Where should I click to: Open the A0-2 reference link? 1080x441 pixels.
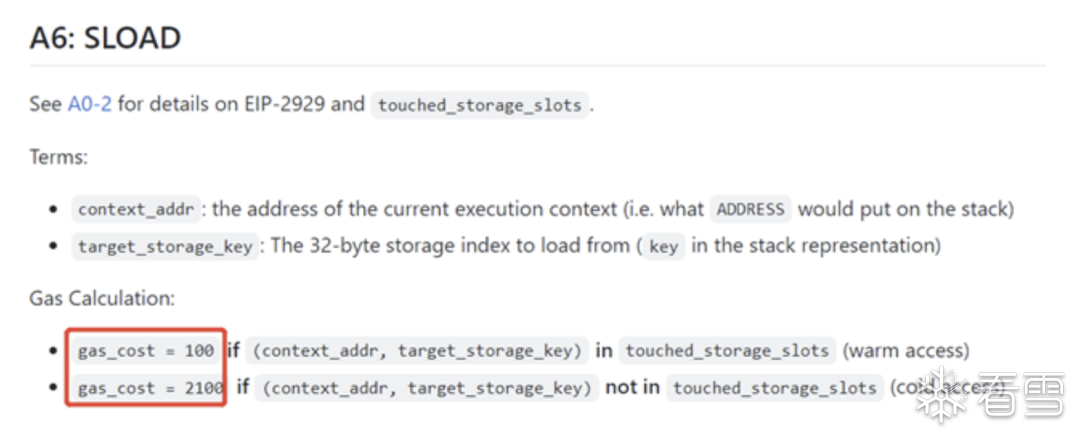pyautogui.click(x=90, y=105)
